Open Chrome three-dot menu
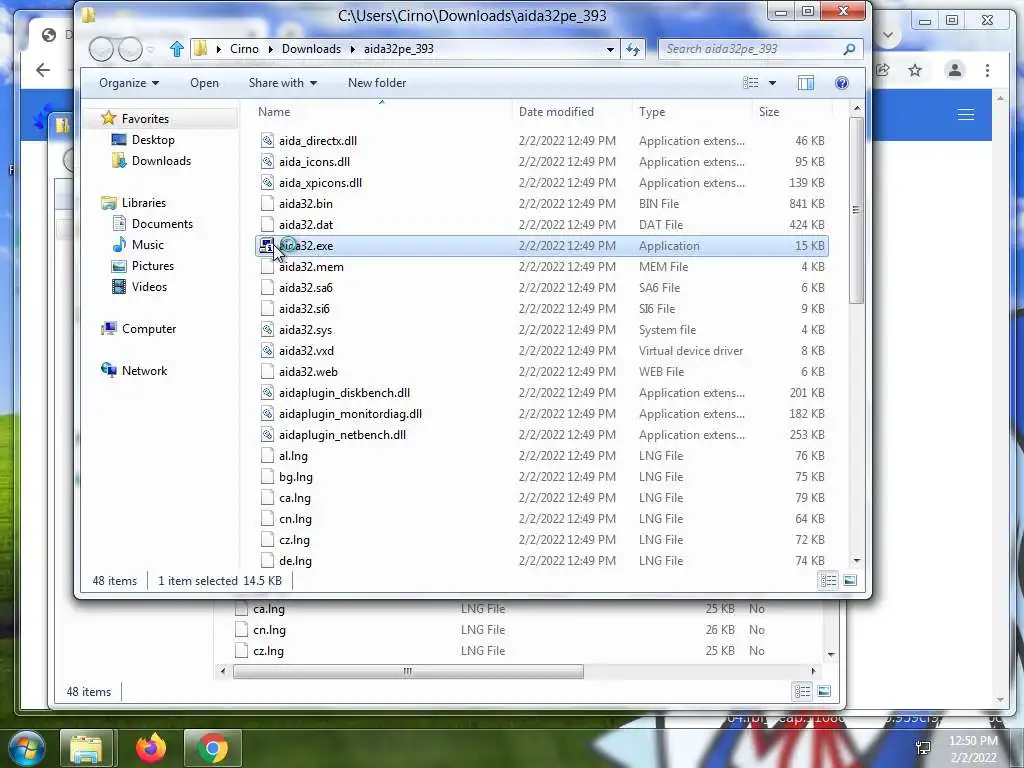Viewport: 1024px width, 768px height. click(x=987, y=70)
